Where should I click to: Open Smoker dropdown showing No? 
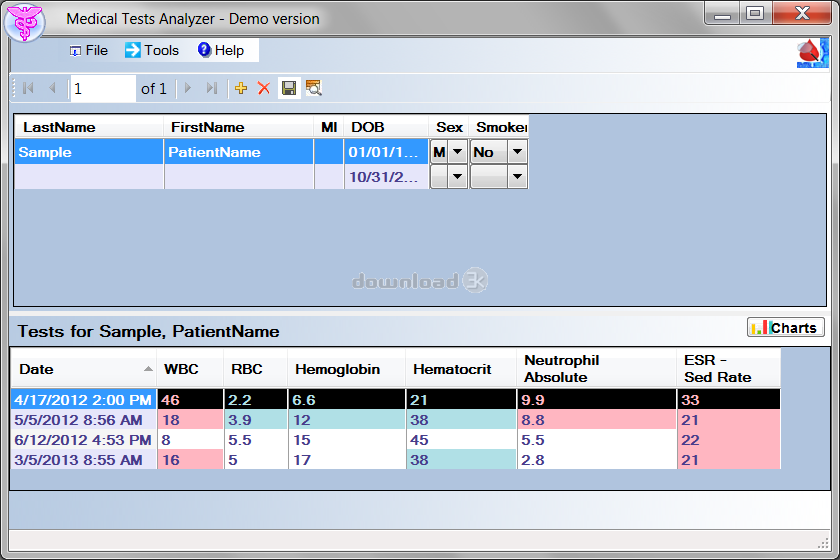pos(517,152)
